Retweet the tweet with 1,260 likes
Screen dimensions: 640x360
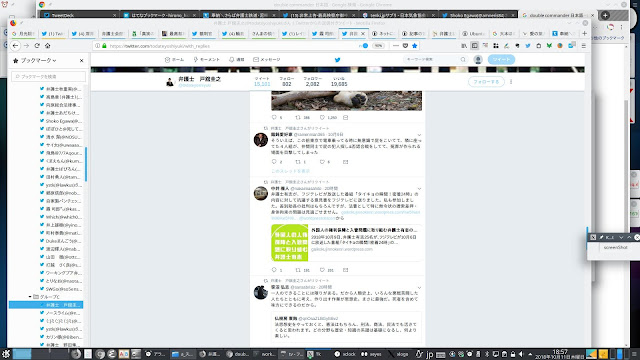point(298,118)
